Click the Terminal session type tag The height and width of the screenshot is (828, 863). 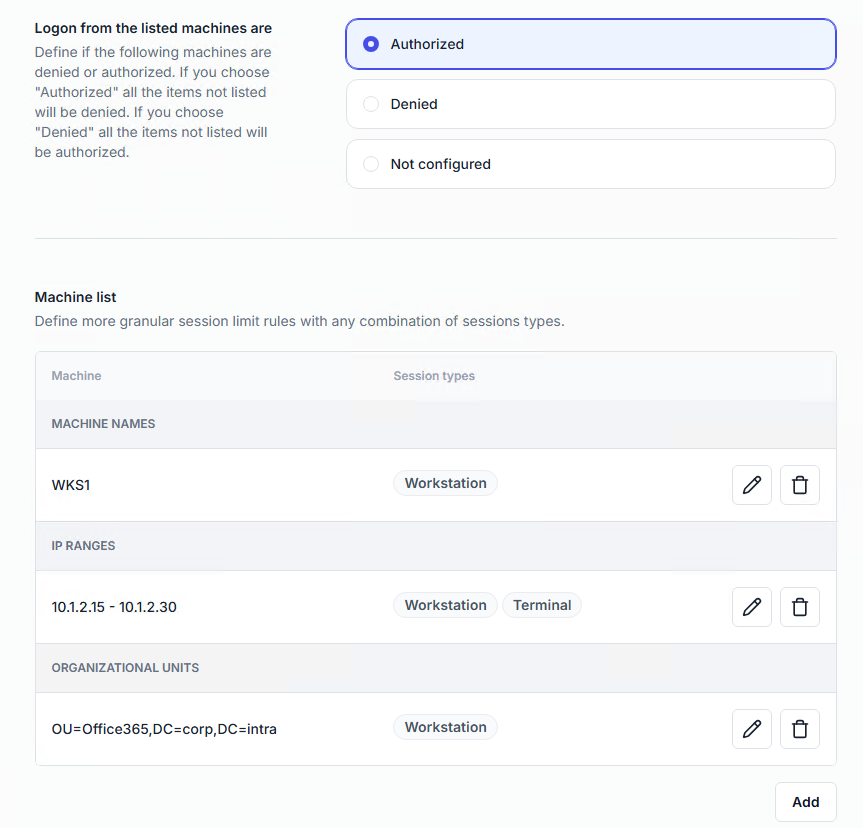pyautogui.click(x=542, y=605)
